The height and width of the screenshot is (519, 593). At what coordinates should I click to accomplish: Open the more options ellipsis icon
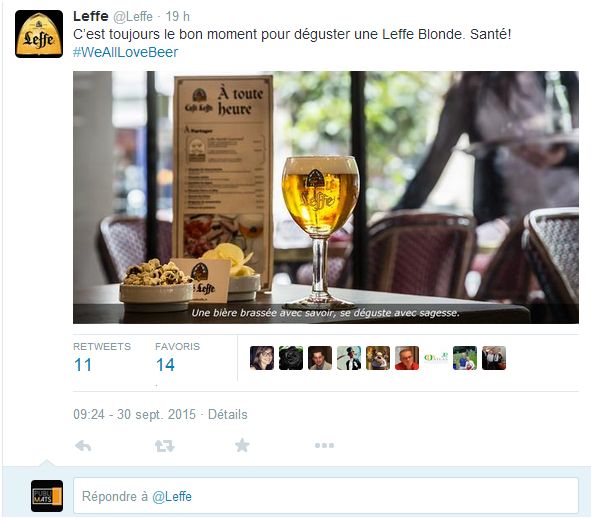click(x=324, y=446)
